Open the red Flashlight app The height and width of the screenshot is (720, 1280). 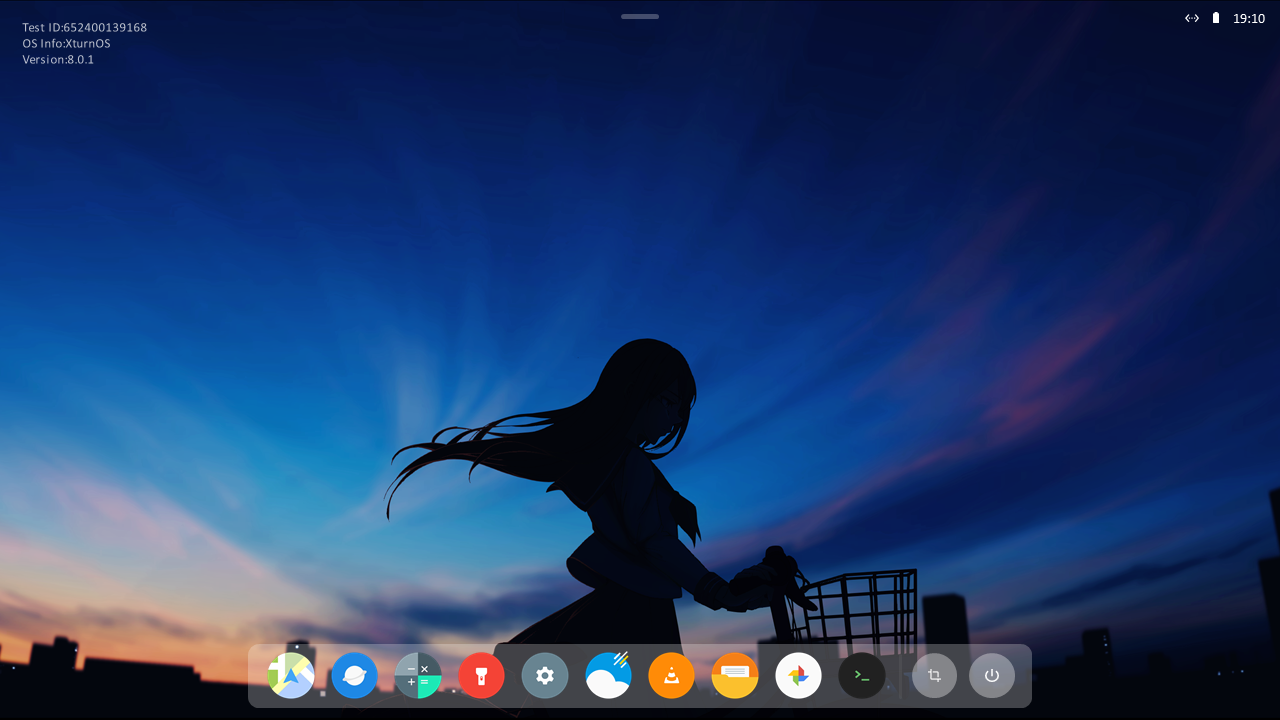(481, 676)
